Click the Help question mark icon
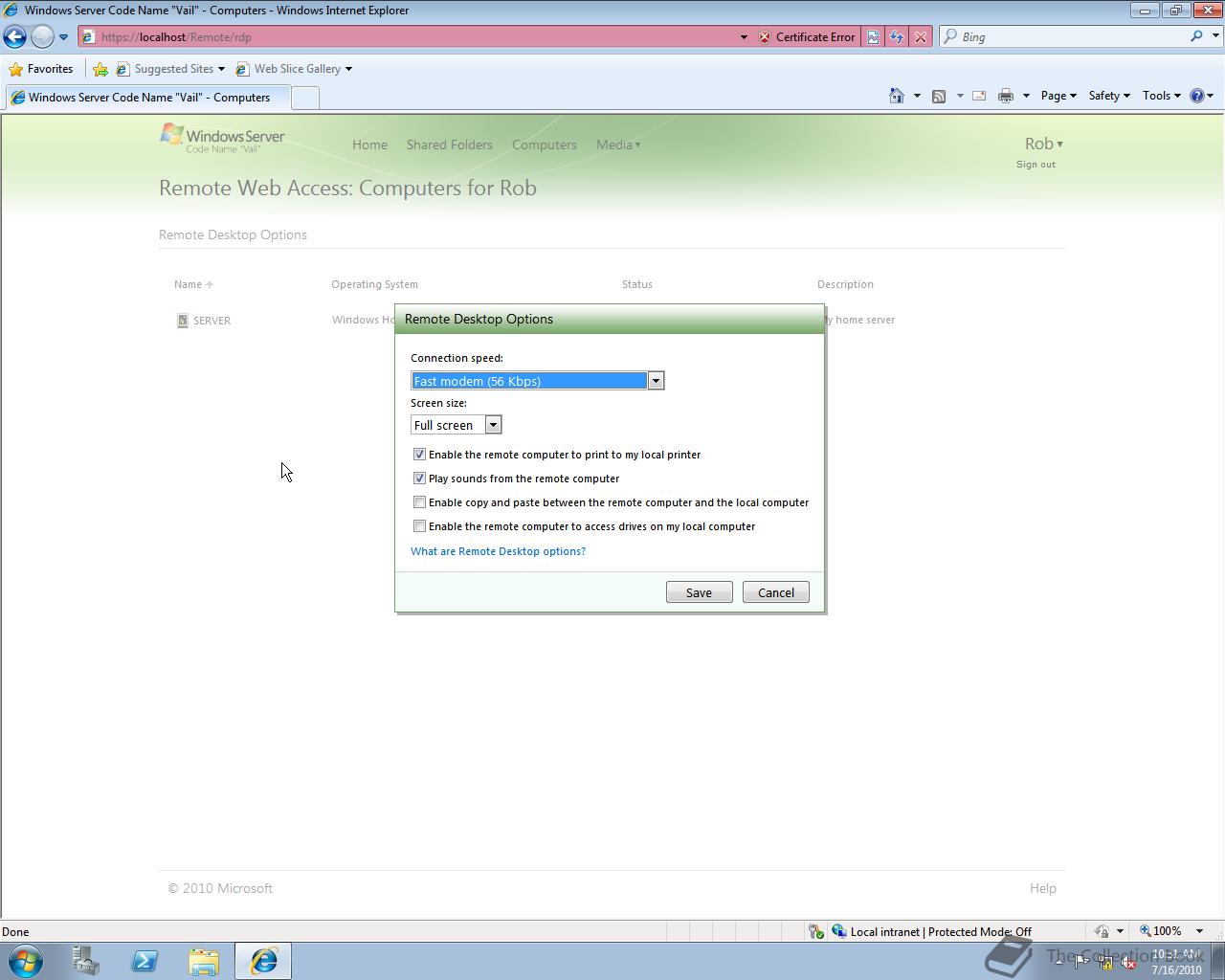This screenshot has height=980, width=1225. pyautogui.click(x=1196, y=96)
